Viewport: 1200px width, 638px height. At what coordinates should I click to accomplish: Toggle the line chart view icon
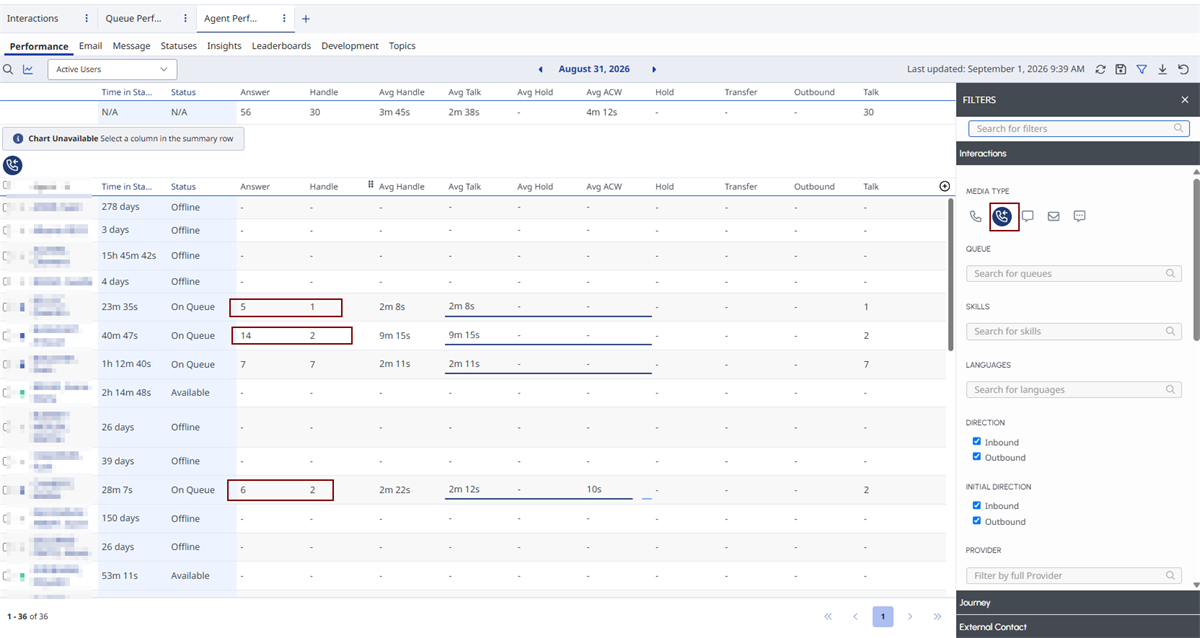pos(28,70)
